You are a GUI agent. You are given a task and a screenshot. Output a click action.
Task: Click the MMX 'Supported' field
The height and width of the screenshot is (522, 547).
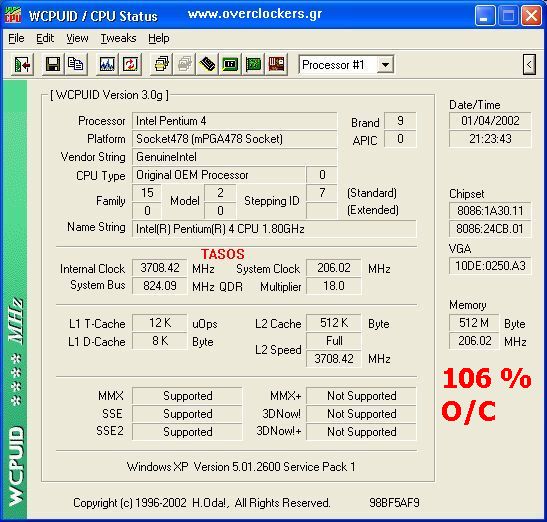pos(187,396)
